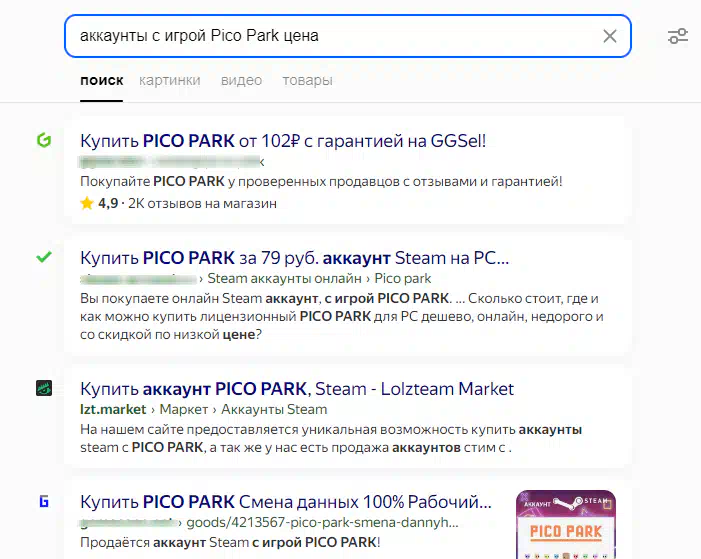This screenshot has height=559, width=701.
Task: Click the Покупайте PICO PARK у проверенных продавцов snippet
Action: [321, 182]
